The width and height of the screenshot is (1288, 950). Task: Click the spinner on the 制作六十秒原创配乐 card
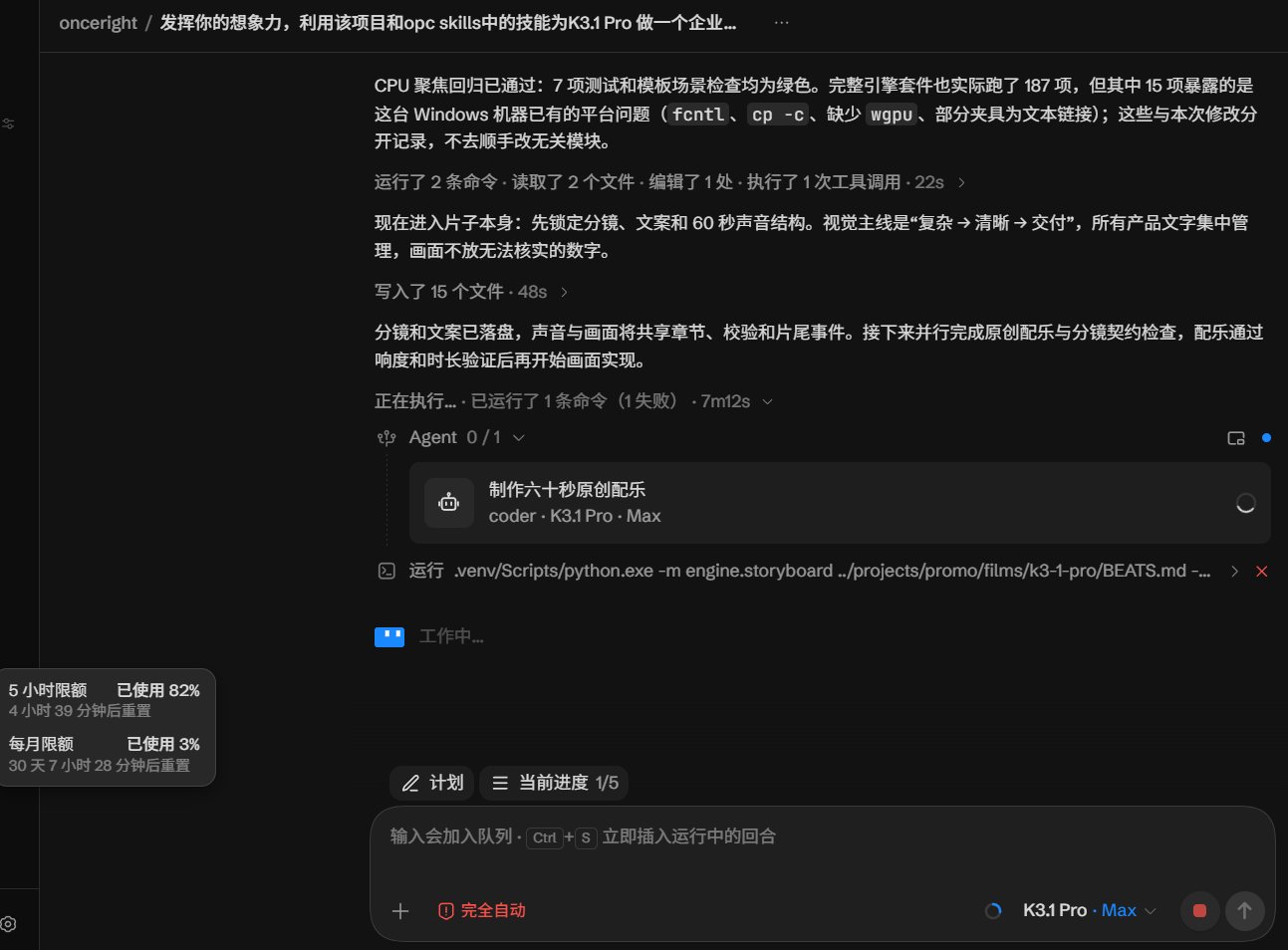tap(1245, 503)
